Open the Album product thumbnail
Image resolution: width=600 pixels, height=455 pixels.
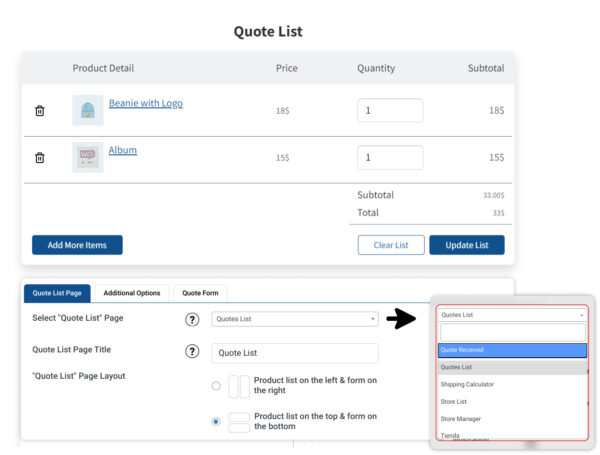88,157
